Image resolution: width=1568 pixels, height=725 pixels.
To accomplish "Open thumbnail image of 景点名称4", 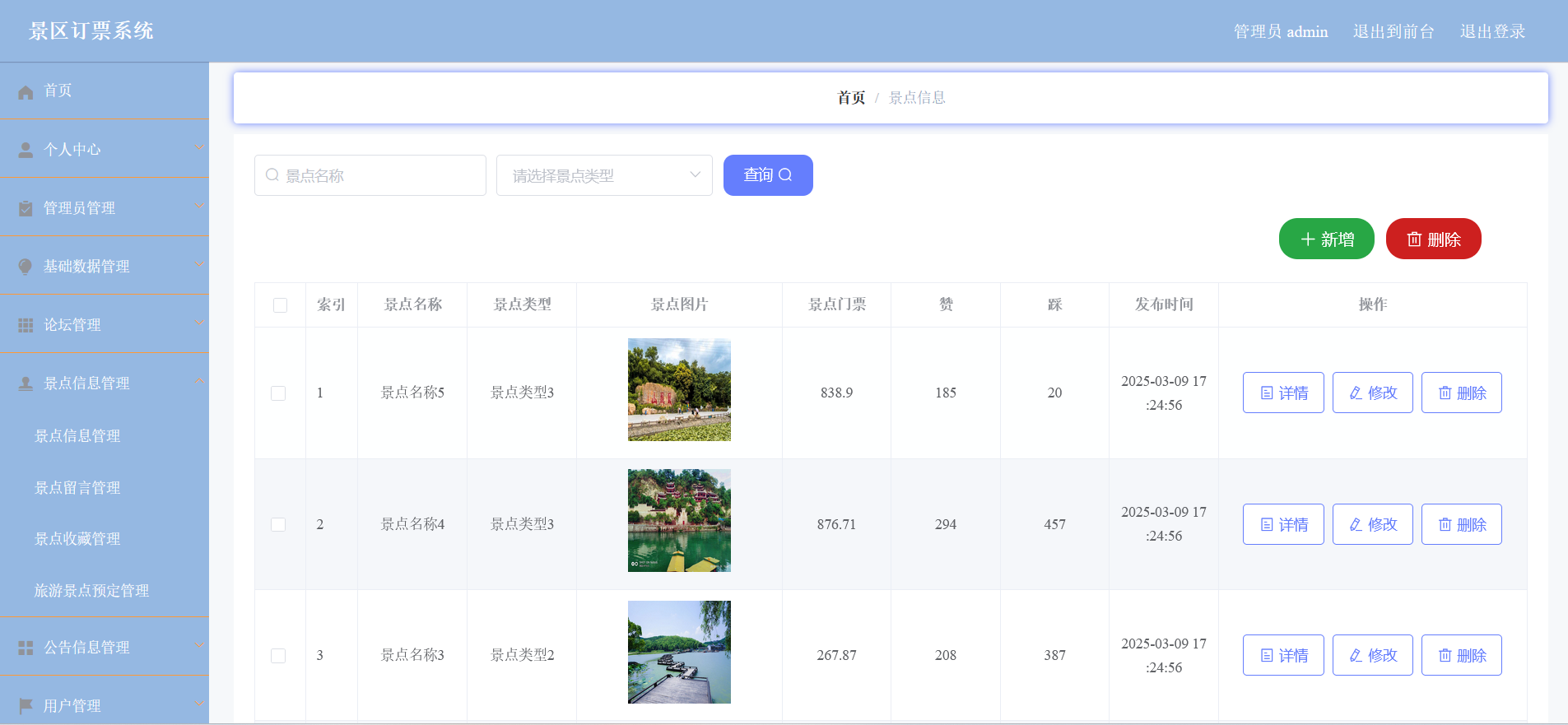I will pos(679,520).
